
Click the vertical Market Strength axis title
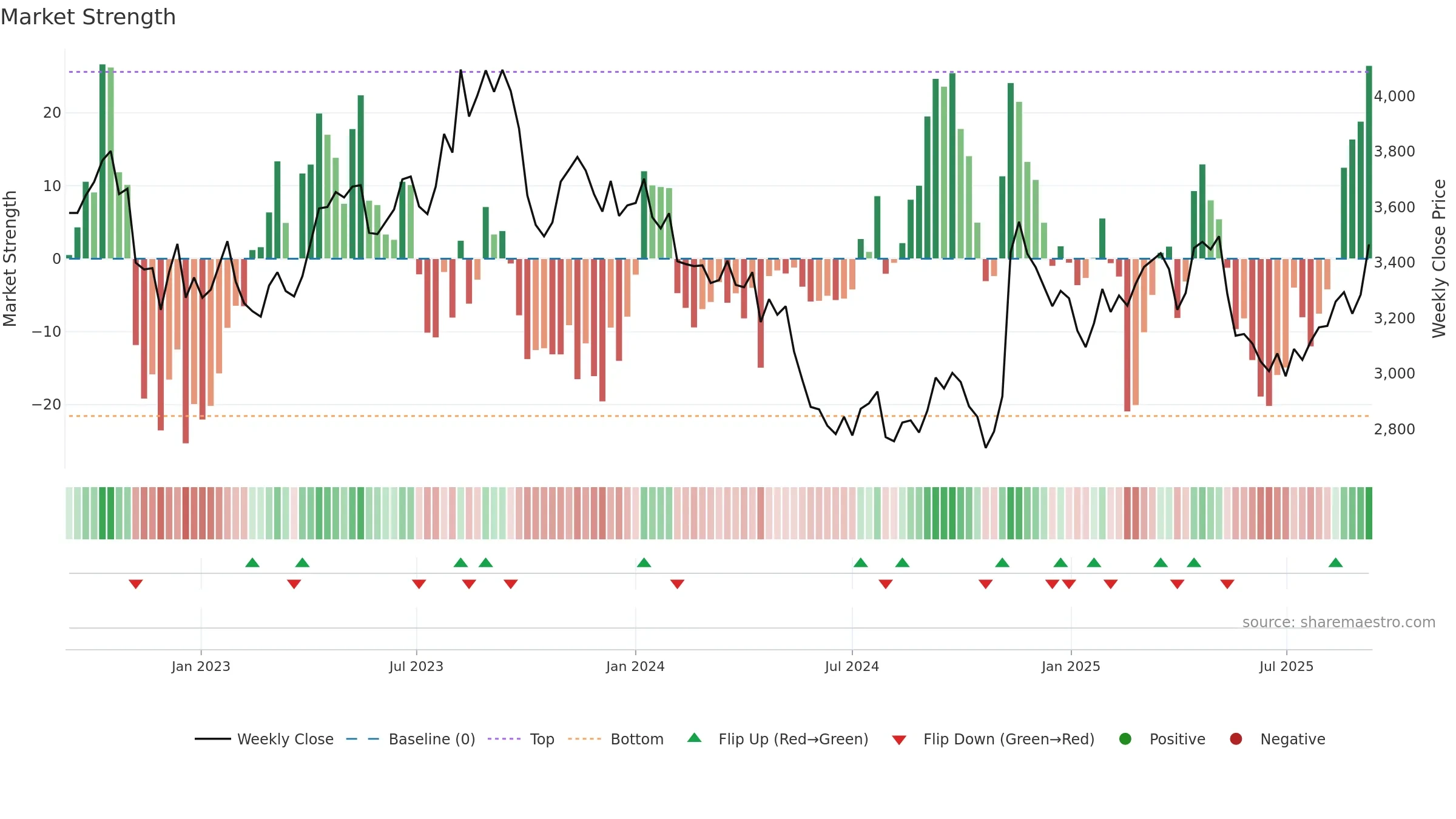coord(10,258)
